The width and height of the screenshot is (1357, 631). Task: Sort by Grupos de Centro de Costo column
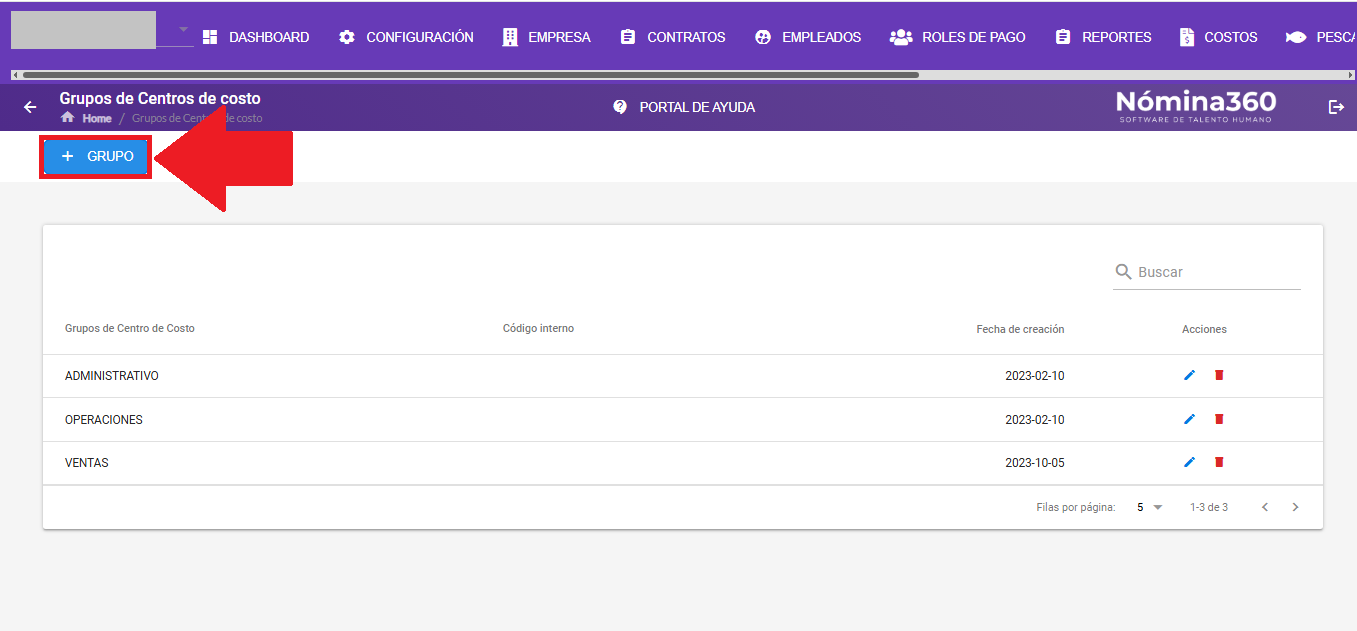[x=130, y=329]
